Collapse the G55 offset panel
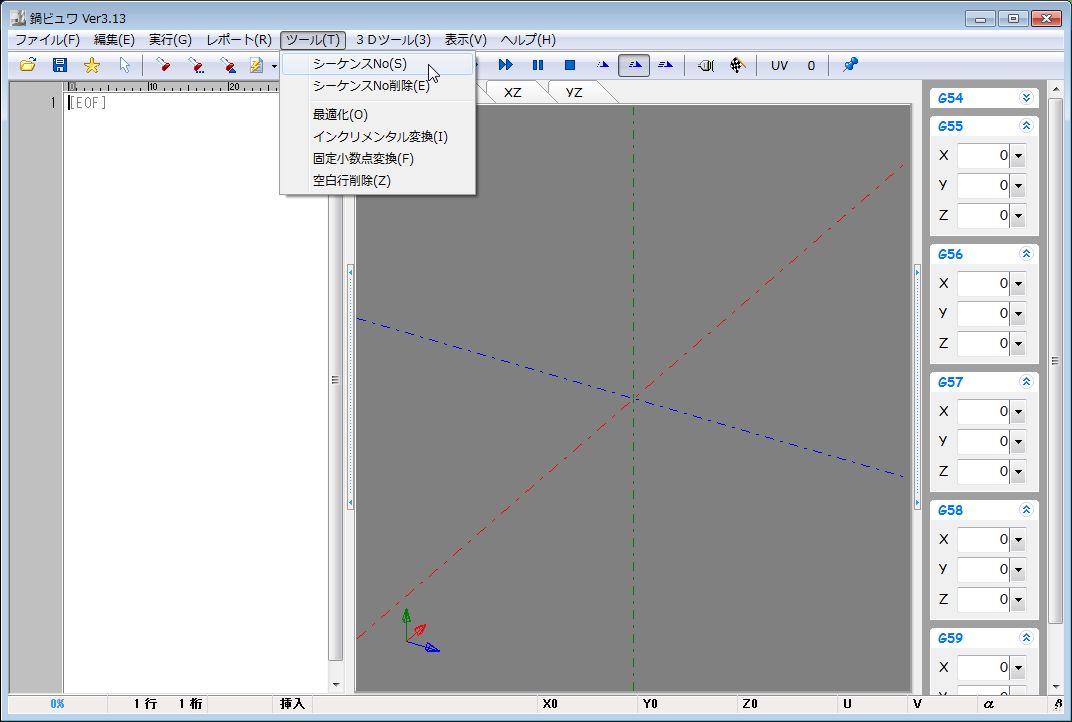 1026,126
